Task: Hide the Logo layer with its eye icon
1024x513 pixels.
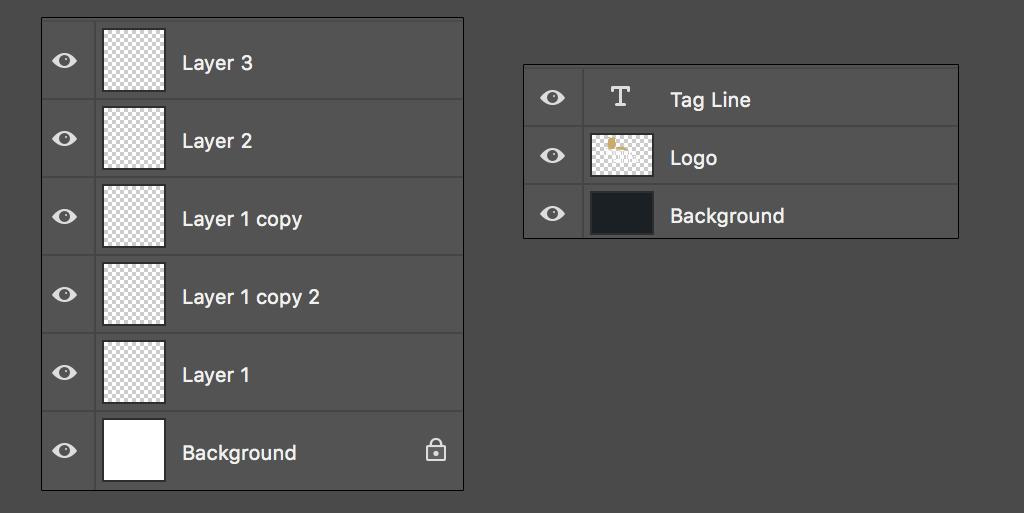Action: [552, 156]
